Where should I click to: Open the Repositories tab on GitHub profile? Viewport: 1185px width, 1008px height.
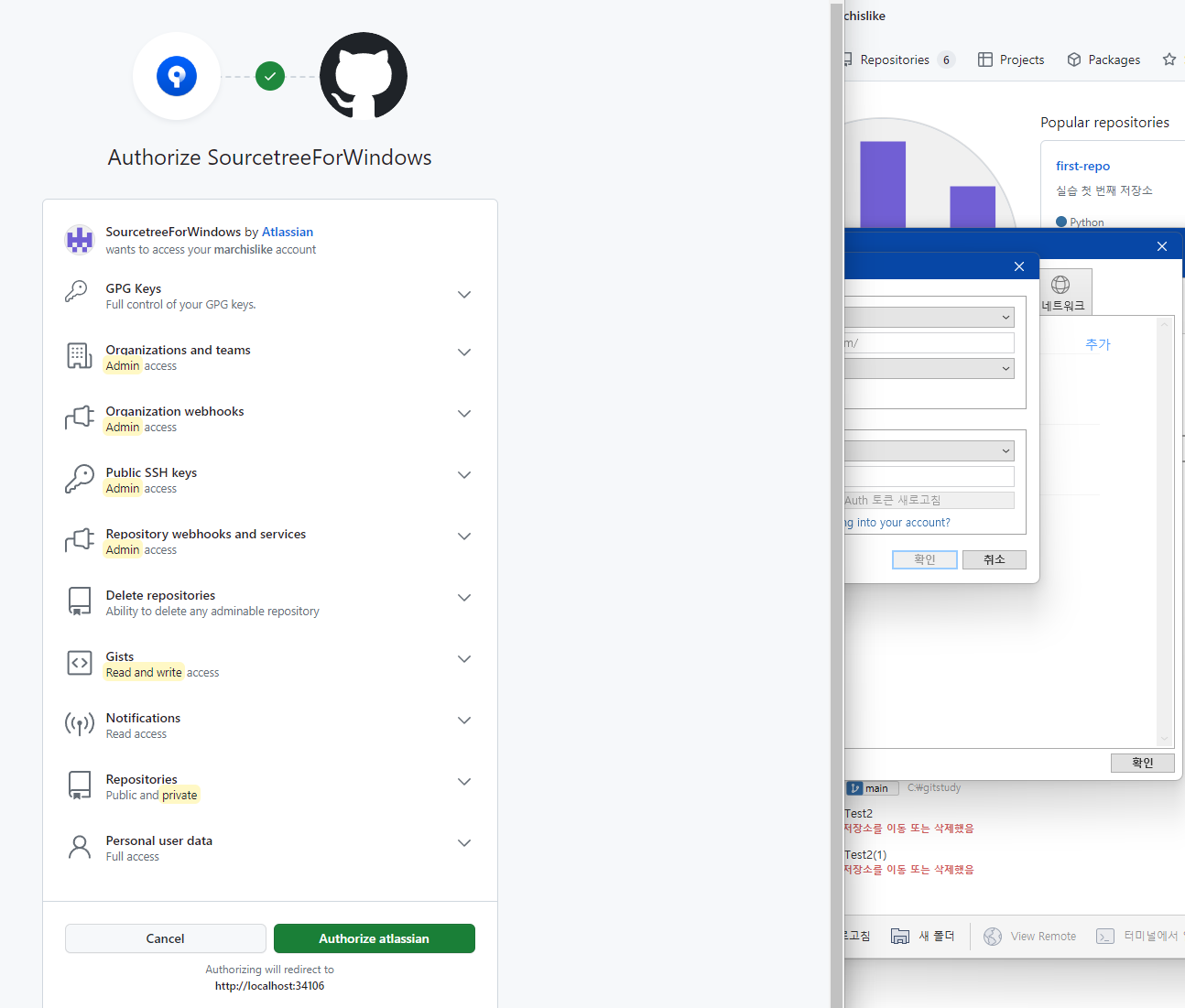(x=899, y=60)
